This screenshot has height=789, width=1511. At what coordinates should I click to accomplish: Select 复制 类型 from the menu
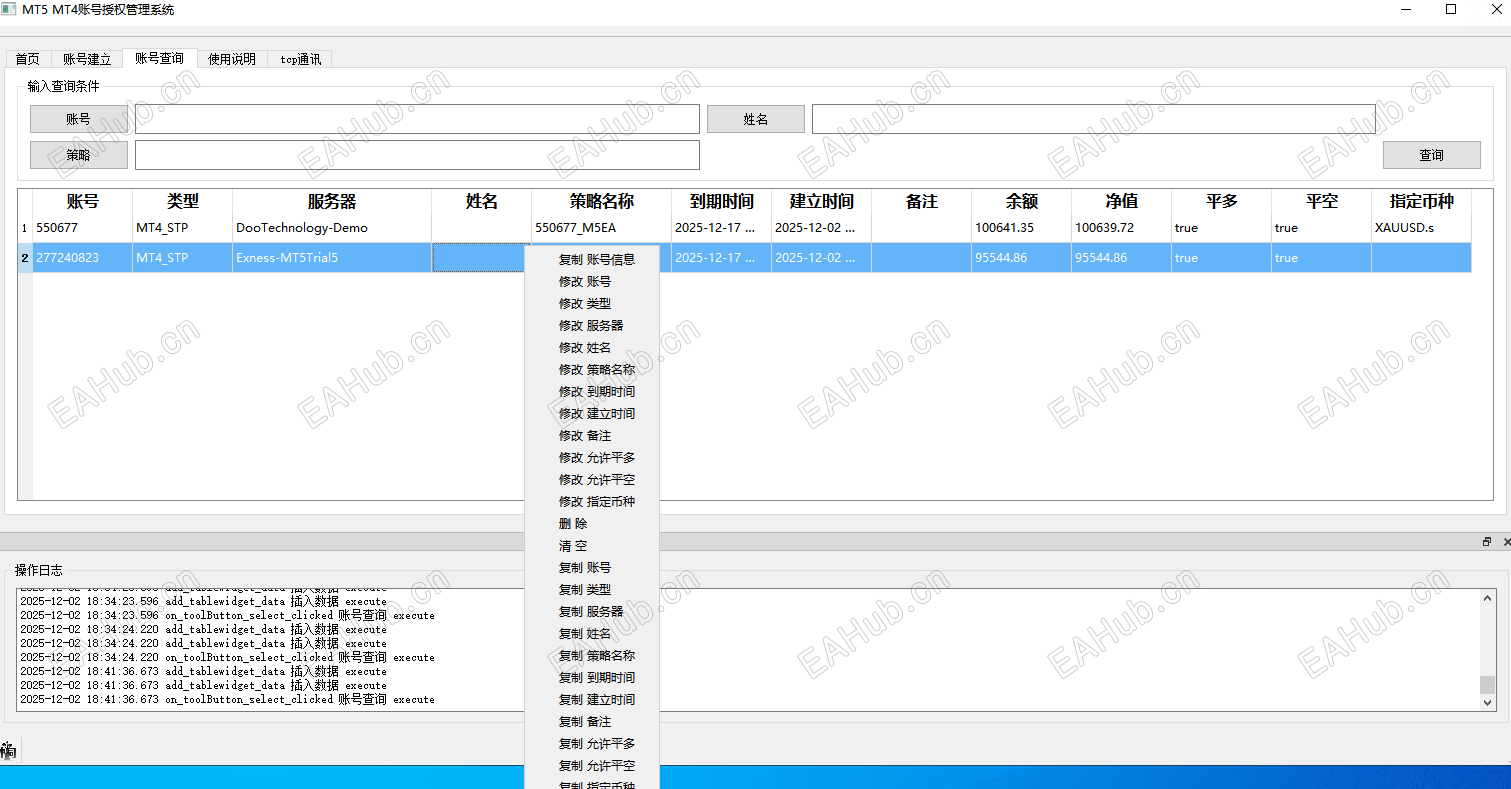point(592,589)
